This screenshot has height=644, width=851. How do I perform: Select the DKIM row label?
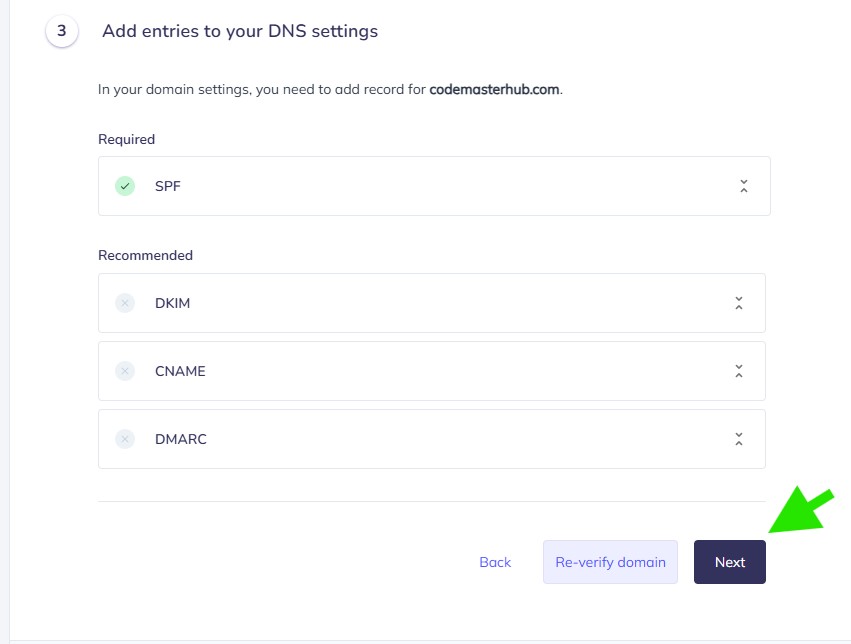[172, 303]
